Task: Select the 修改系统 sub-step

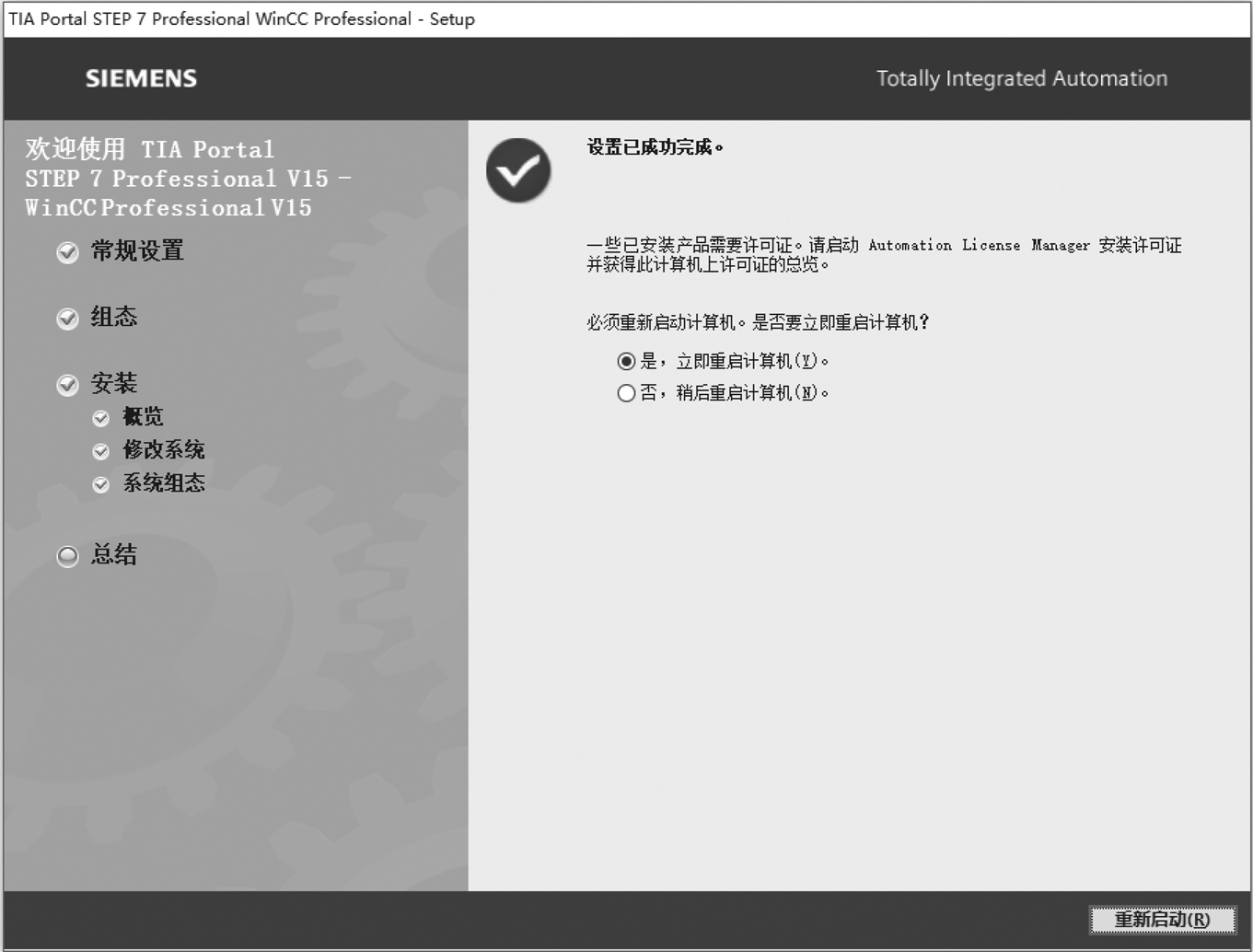Action: [164, 450]
